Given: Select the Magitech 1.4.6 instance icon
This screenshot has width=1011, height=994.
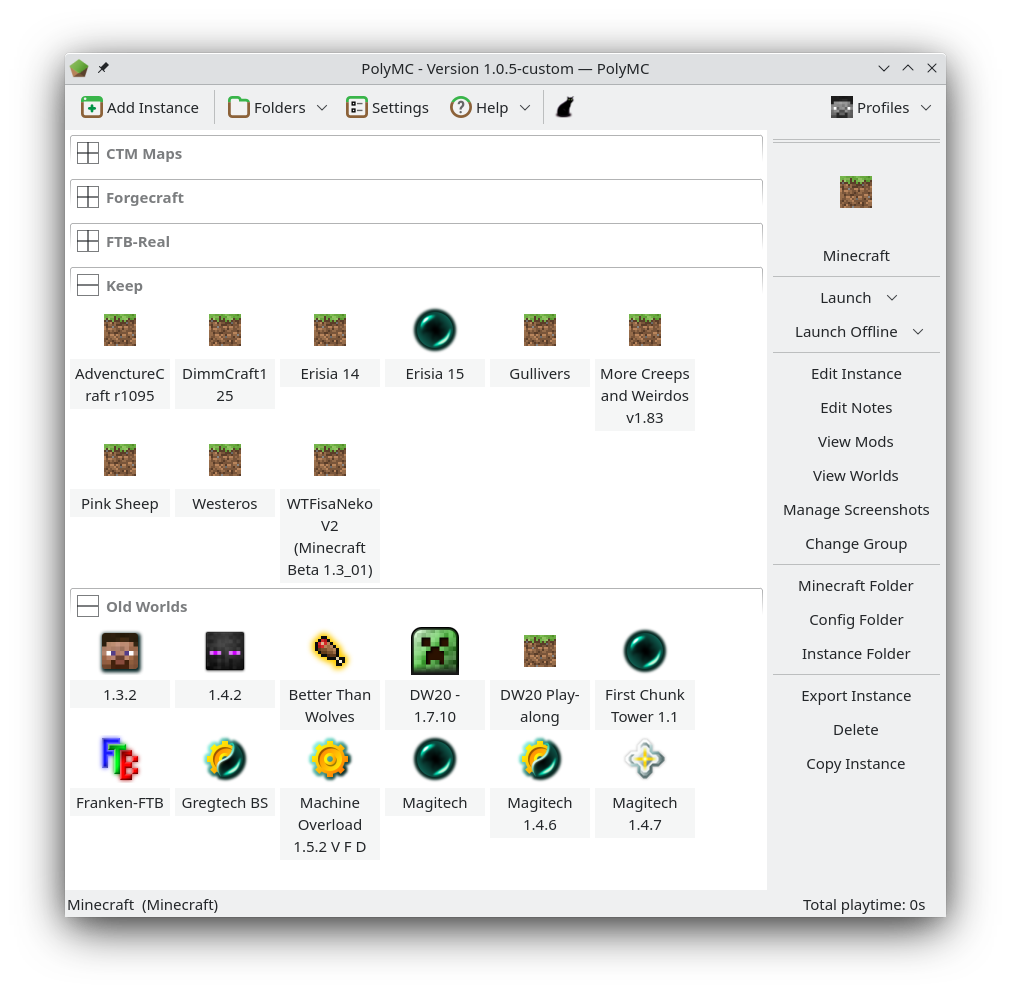Looking at the screenshot, I should 540,759.
